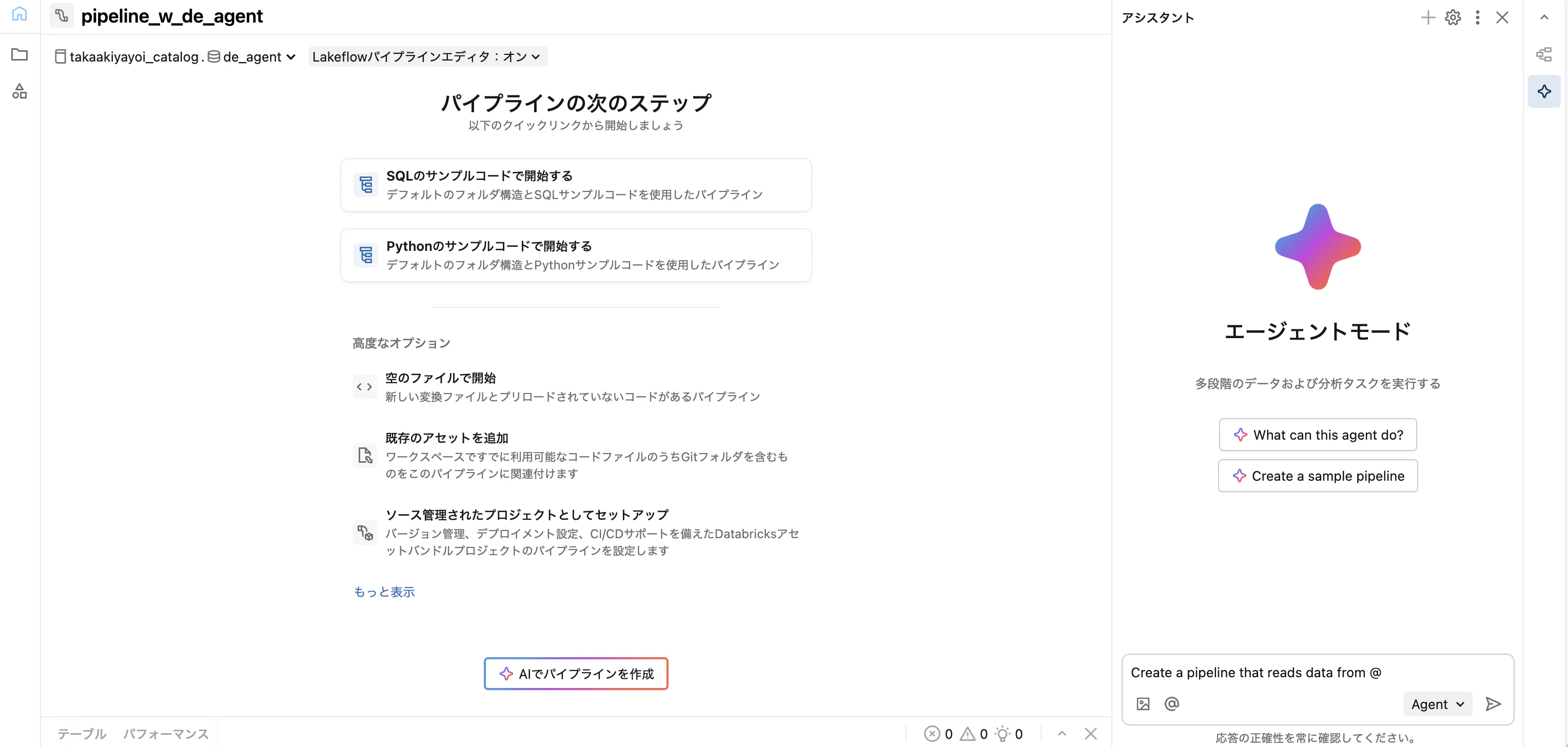Click the warning count in bottom status bar
This screenshot has height=747, width=1568.
click(973, 734)
